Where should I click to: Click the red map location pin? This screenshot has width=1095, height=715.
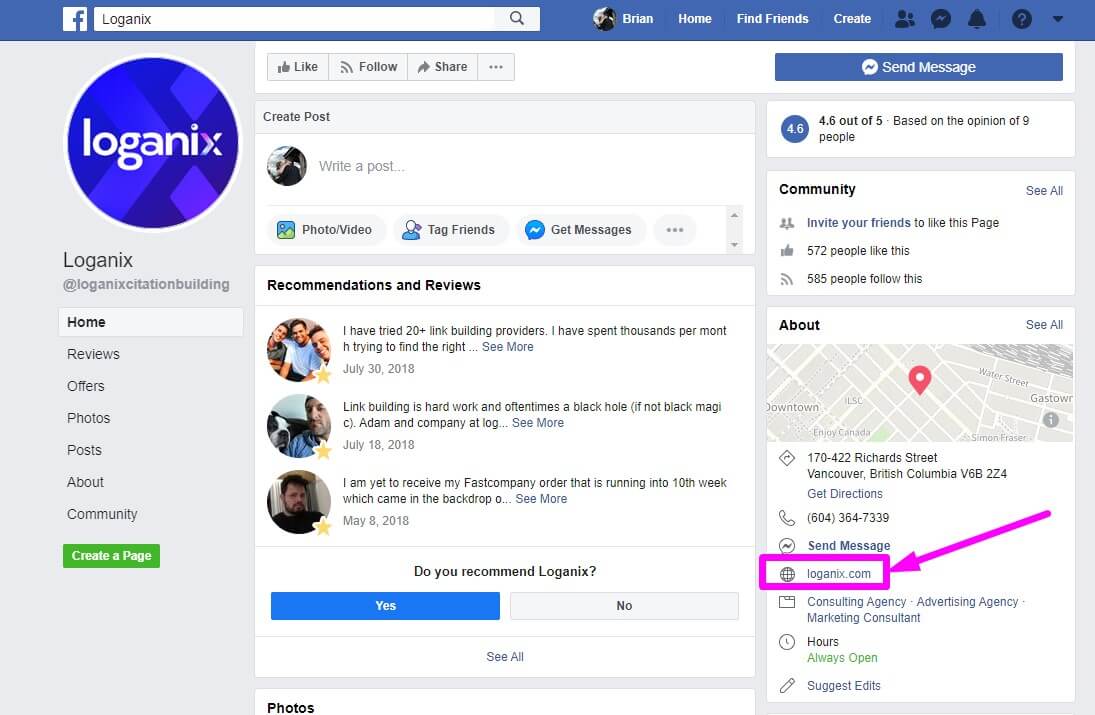[x=920, y=380]
